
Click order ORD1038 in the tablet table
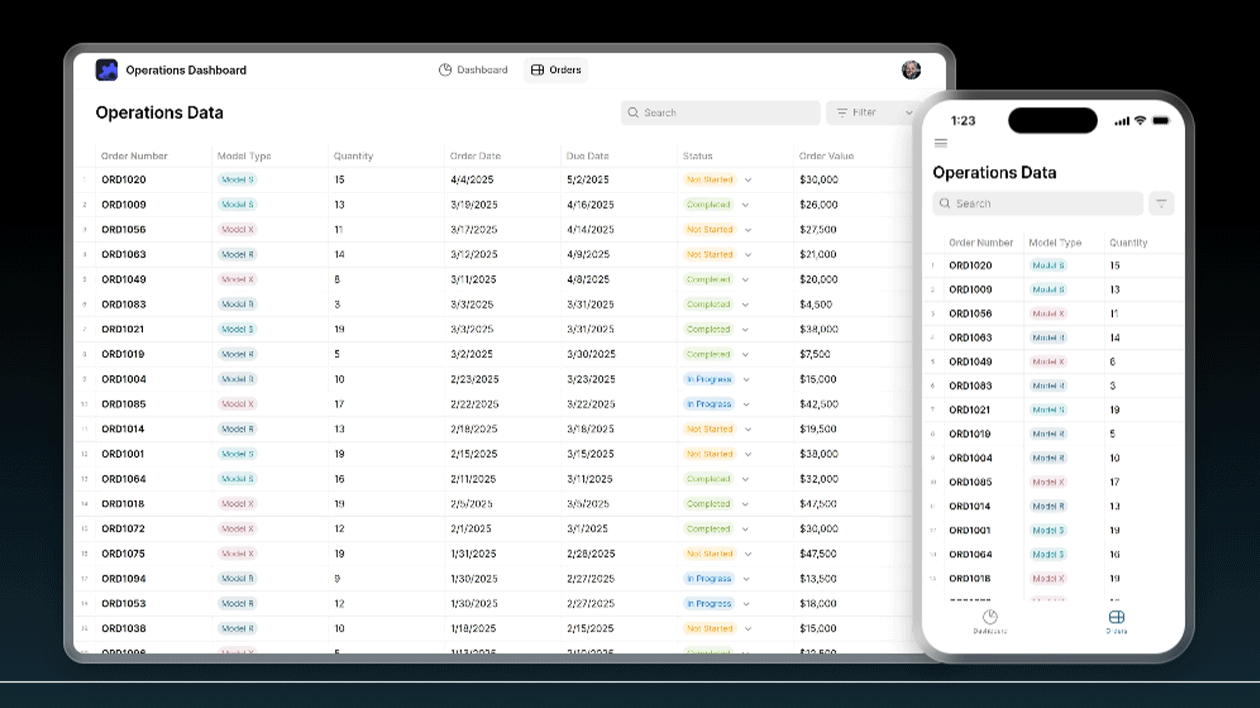click(124, 628)
